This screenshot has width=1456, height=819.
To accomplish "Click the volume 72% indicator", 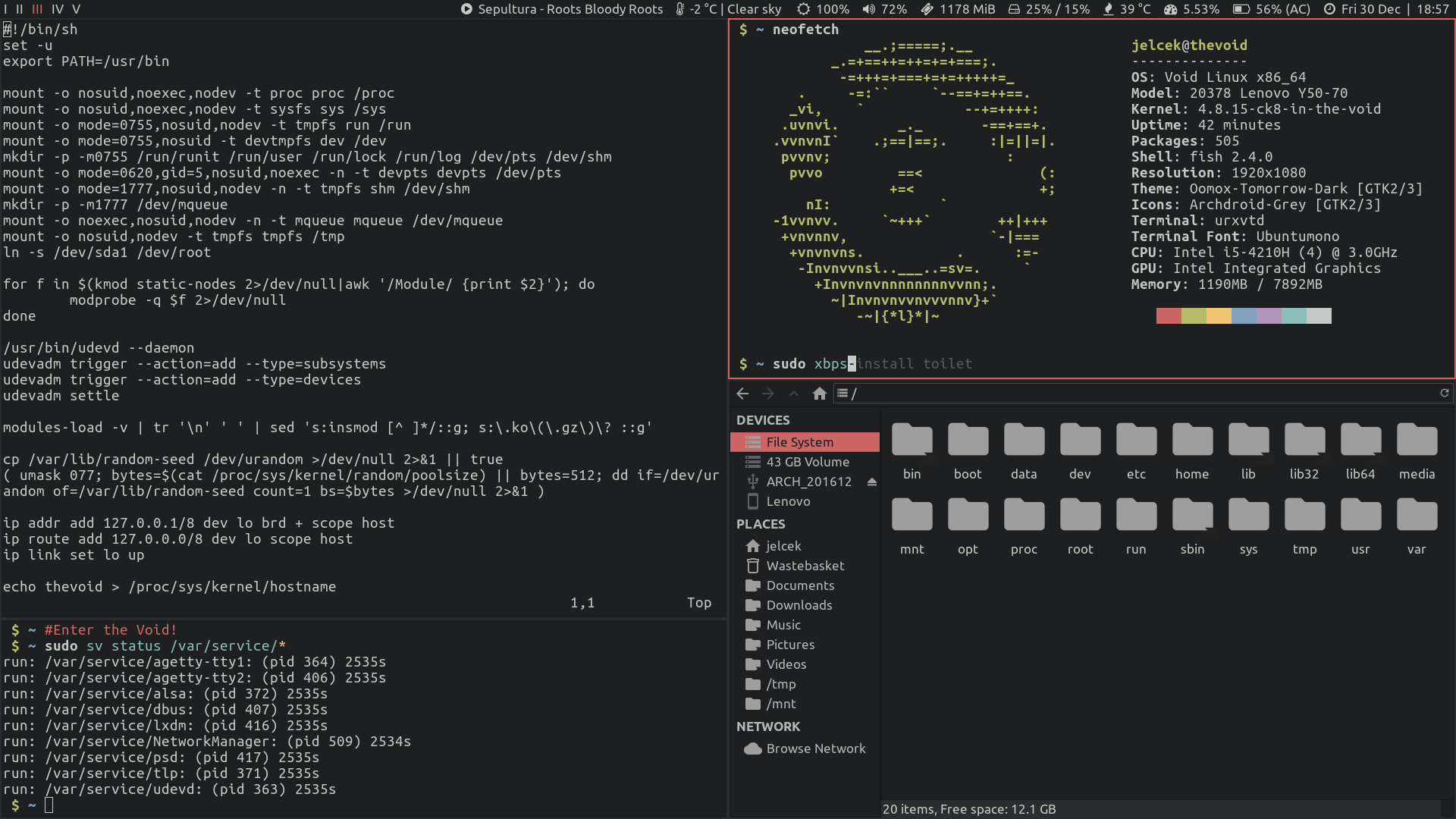I will point(884,9).
